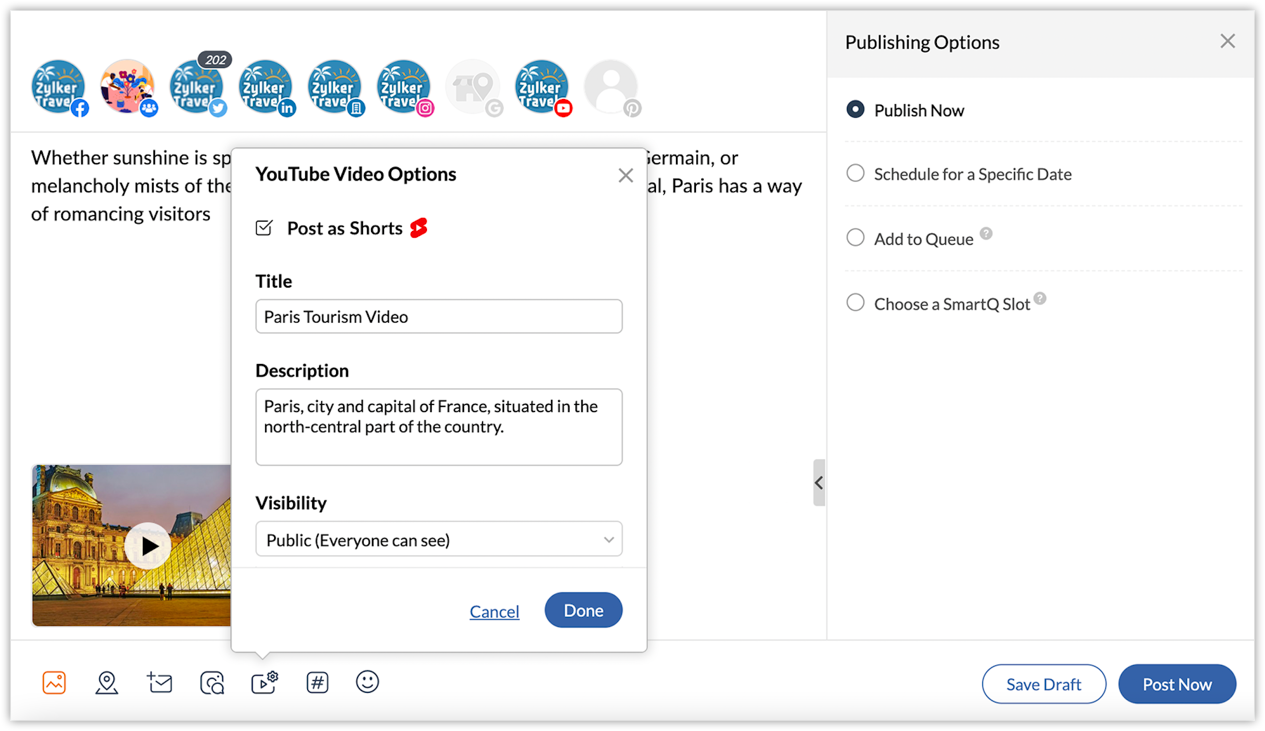The height and width of the screenshot is (731, 1265).
Task: Click the add location pin icon
Action: (x=107, y=683)
